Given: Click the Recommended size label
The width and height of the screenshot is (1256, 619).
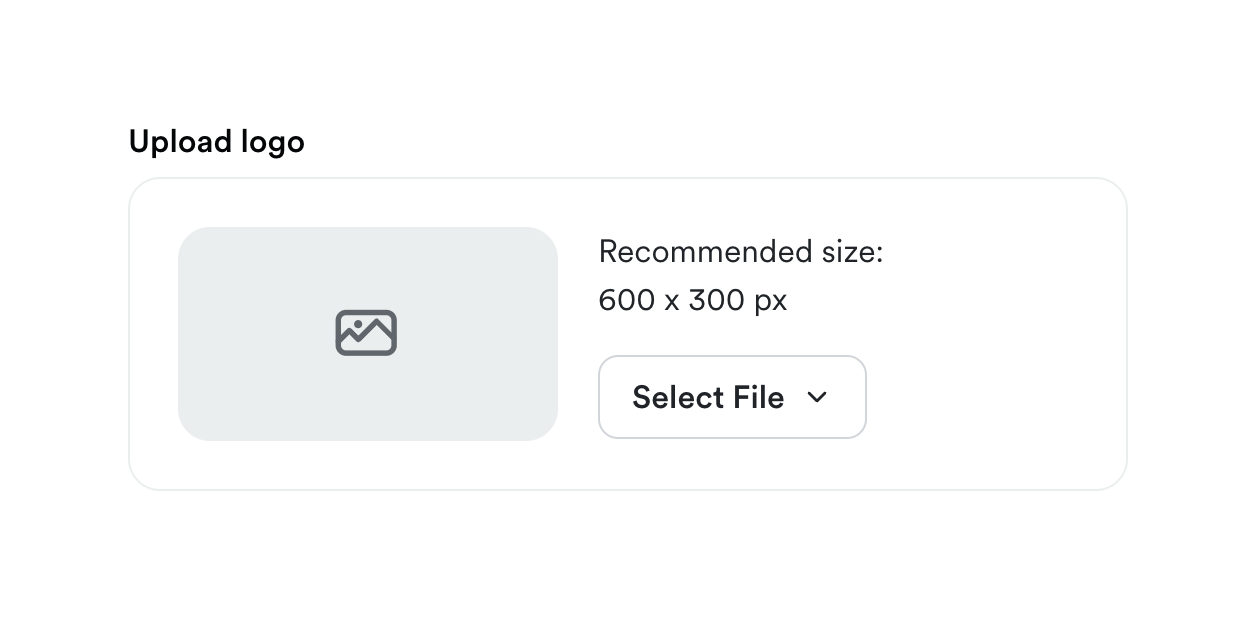Looking at the screenshot, I should [x=740, y=252].
